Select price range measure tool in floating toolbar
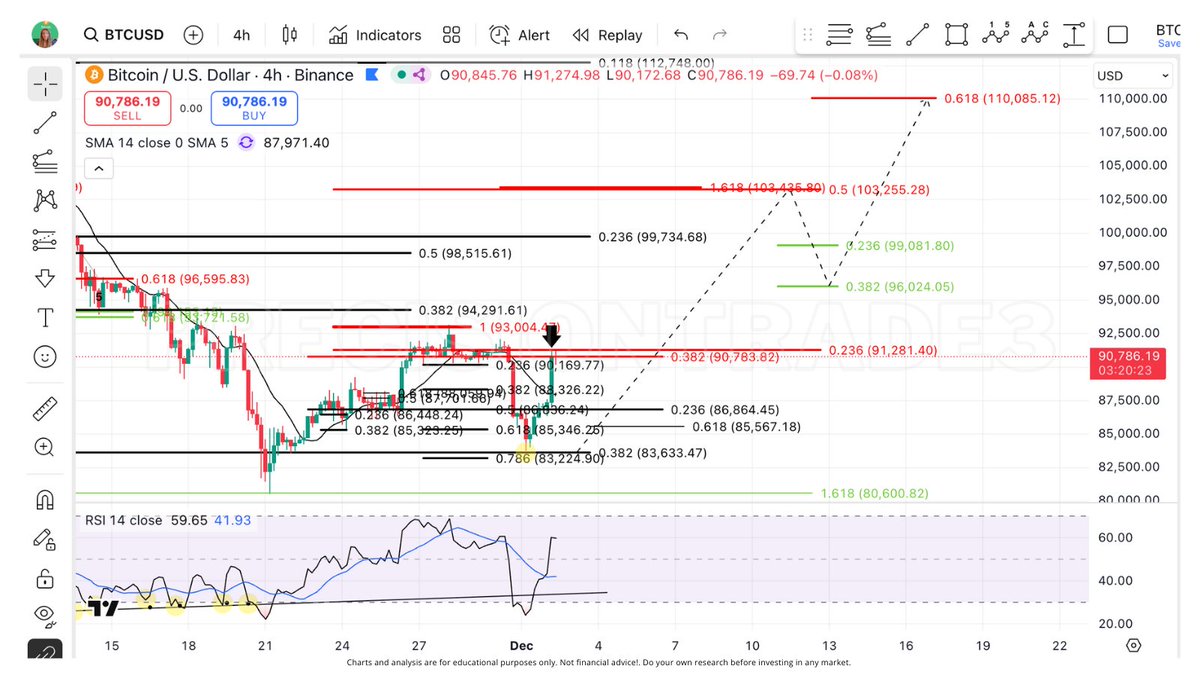 1073,35
